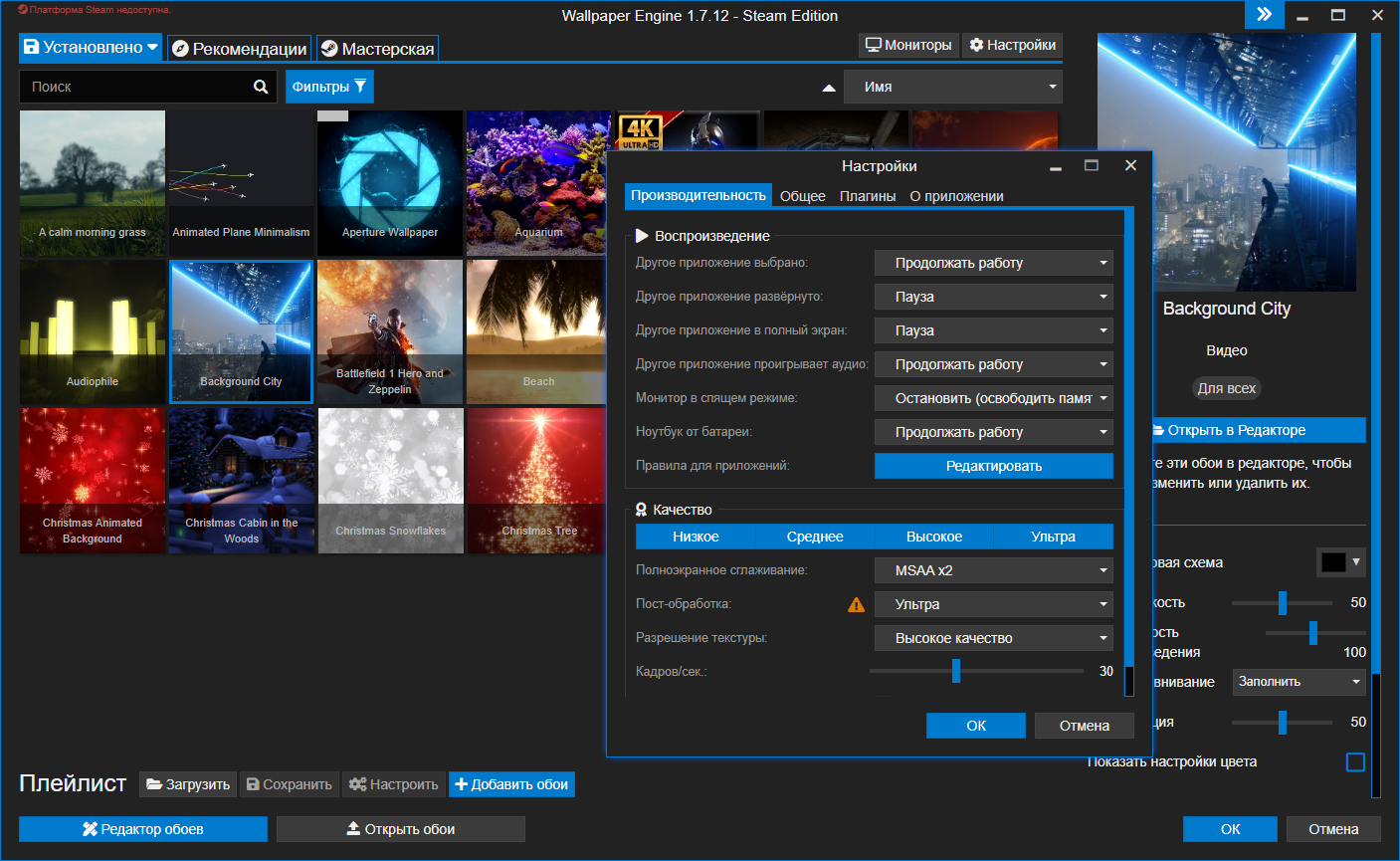Viewport: 1400px width, 861px height.
Task: Click the warning icon beside Пост-обработка
Action: tap(856, 604)
